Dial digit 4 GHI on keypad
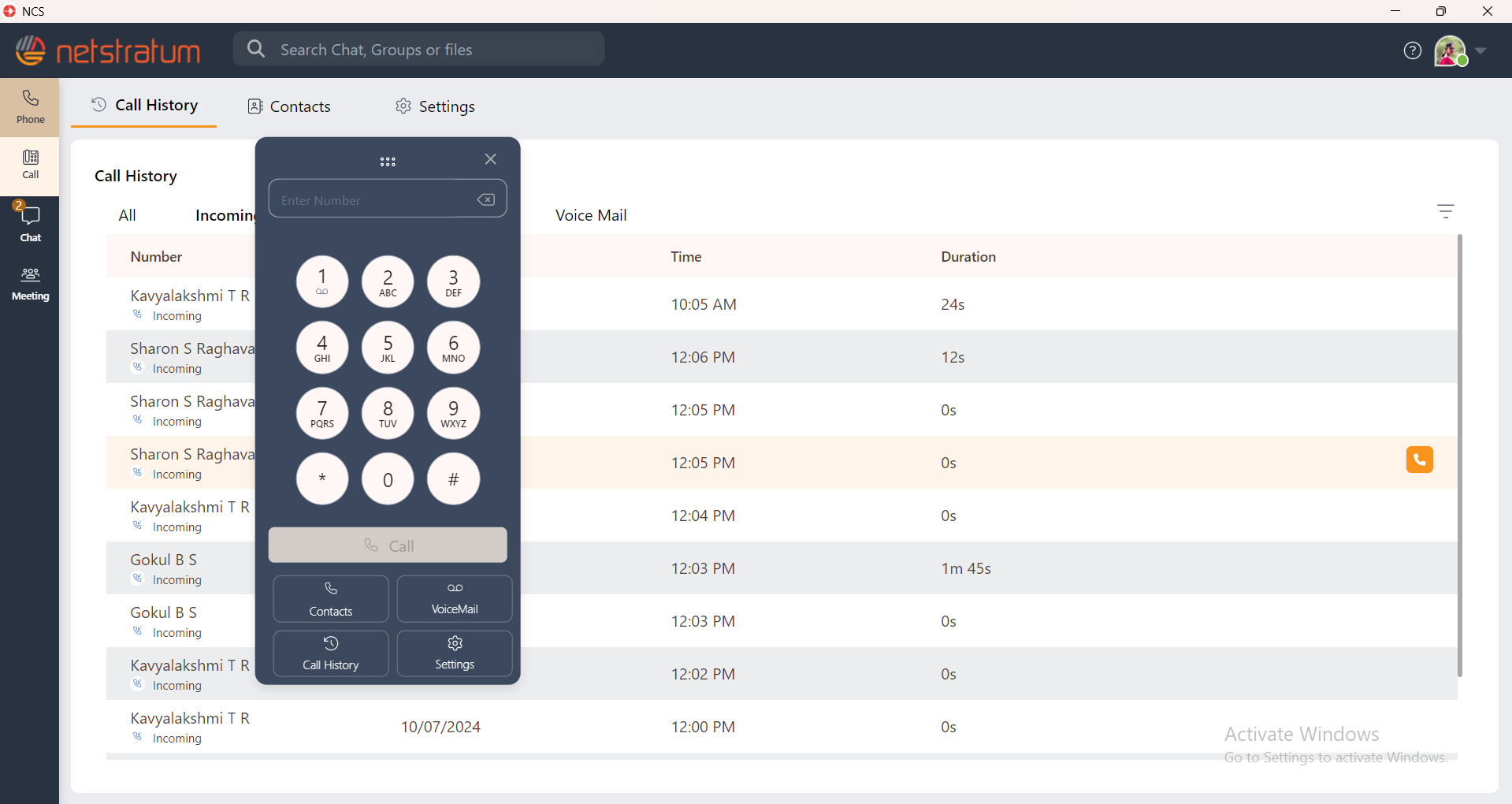Viewport: 1512px width, 804px height. pos(322,347)
